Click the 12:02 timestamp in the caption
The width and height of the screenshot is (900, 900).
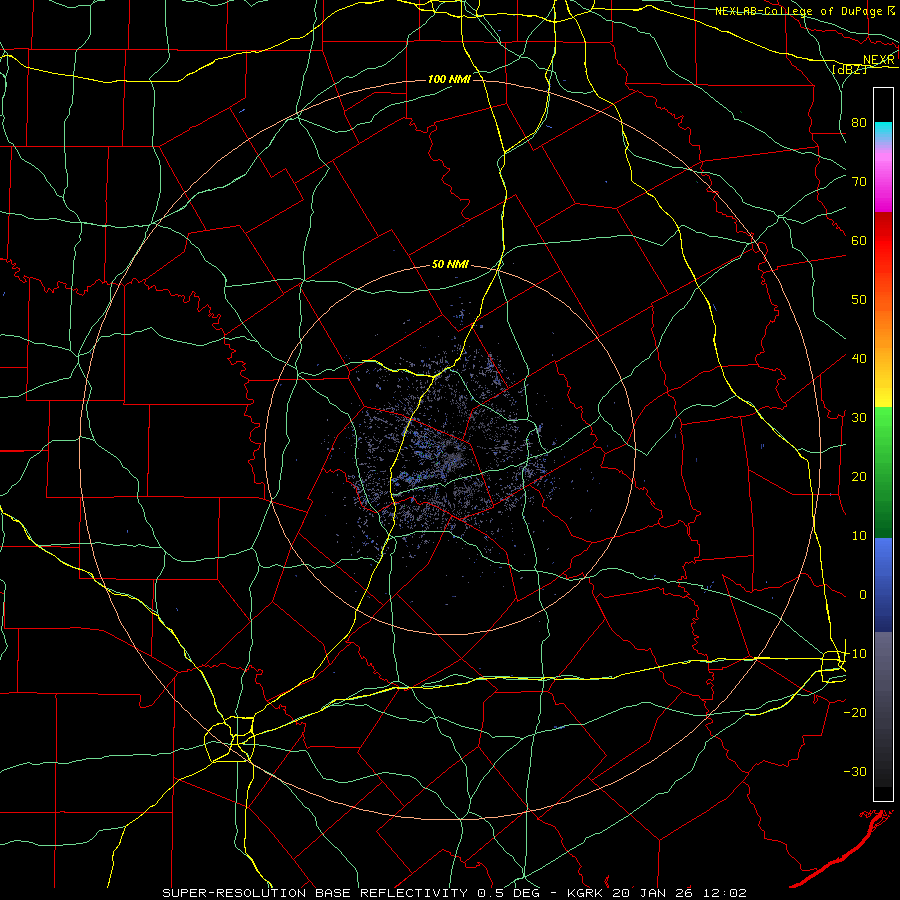click(x=727, y=893)
